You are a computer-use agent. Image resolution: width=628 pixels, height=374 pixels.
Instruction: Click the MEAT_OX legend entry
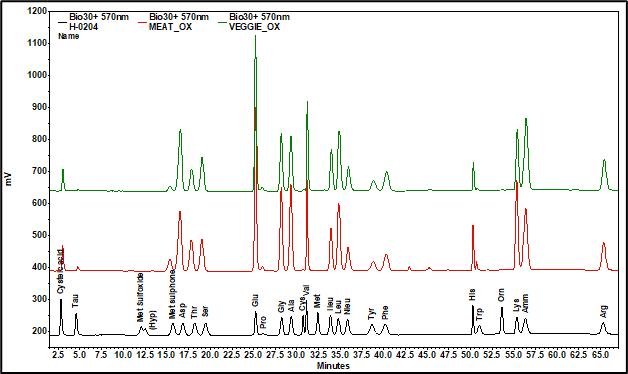[x=174, y=22]
